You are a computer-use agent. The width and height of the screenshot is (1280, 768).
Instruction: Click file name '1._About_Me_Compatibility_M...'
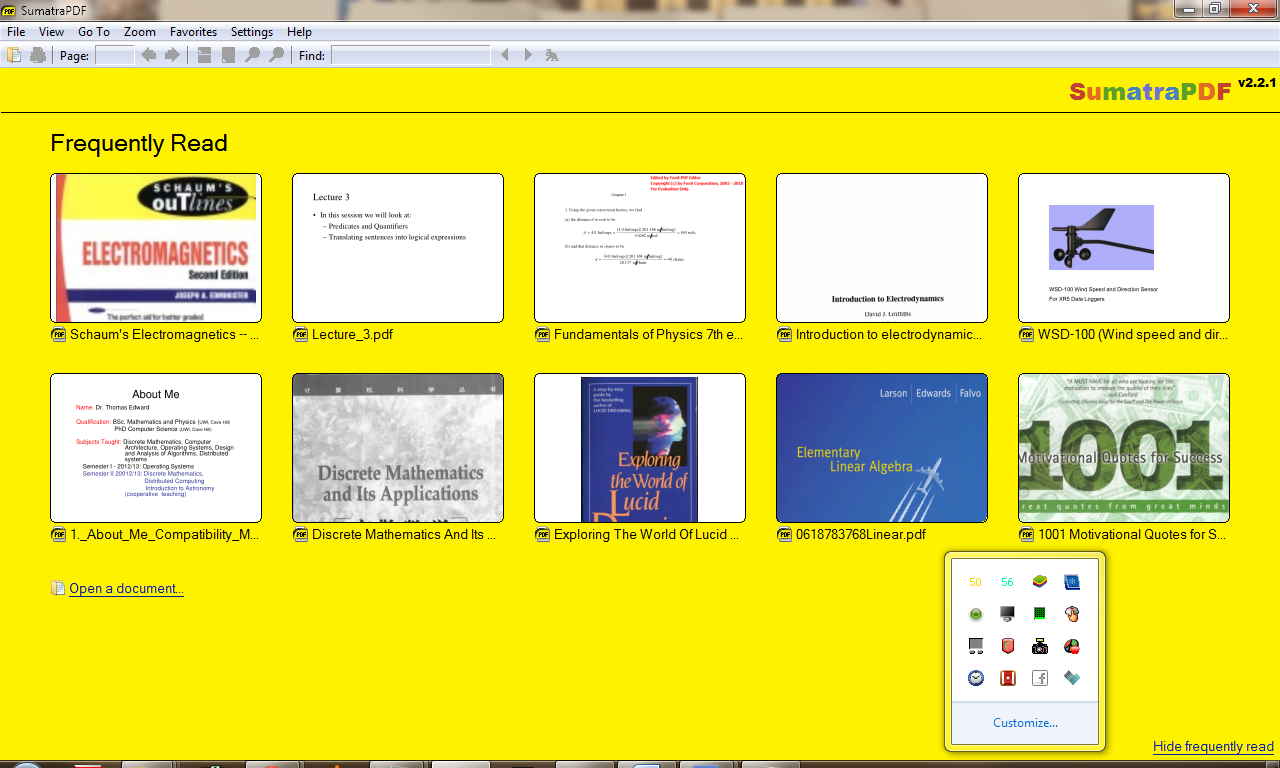pyautogui.click(x=165, y=535)
